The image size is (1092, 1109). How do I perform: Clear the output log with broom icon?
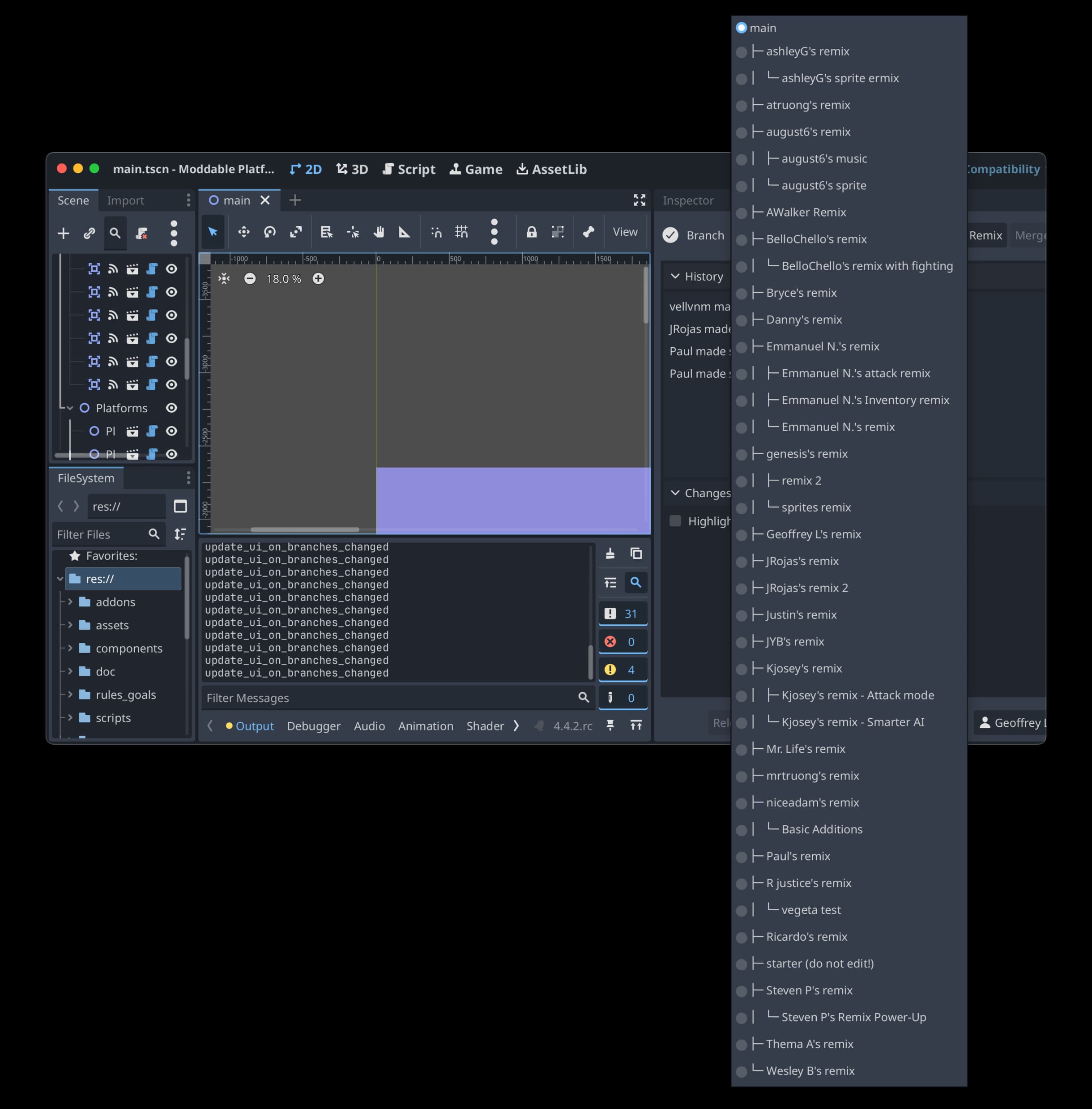pos(610,553)
